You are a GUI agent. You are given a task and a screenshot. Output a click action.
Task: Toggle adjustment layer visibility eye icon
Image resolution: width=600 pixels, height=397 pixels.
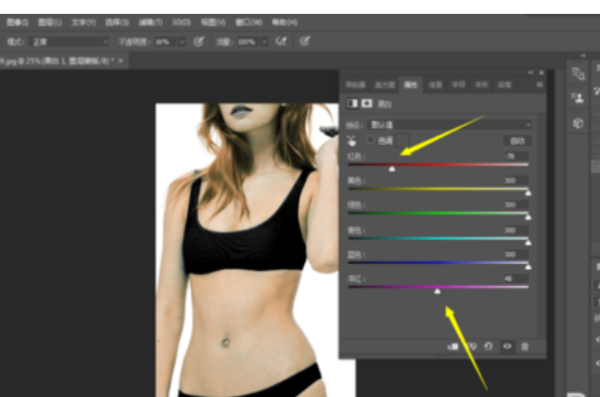507,346
